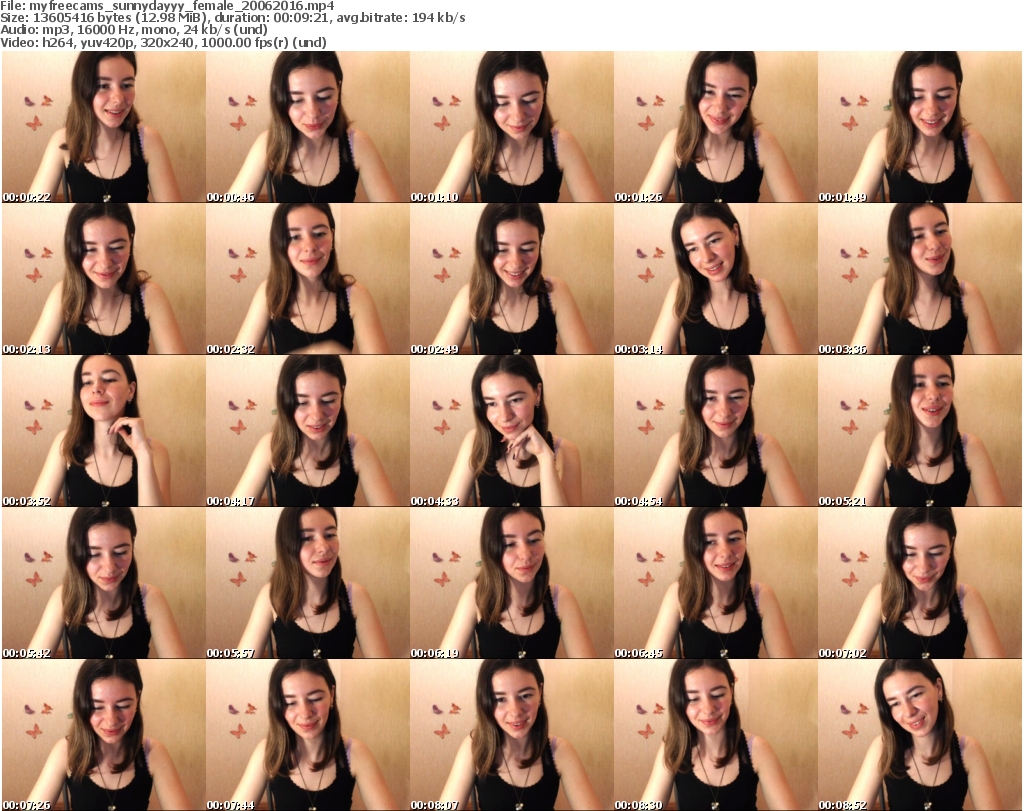Open the frame at 00:00:46
The height and width of the screenshot is (811, 1024).
308,127
